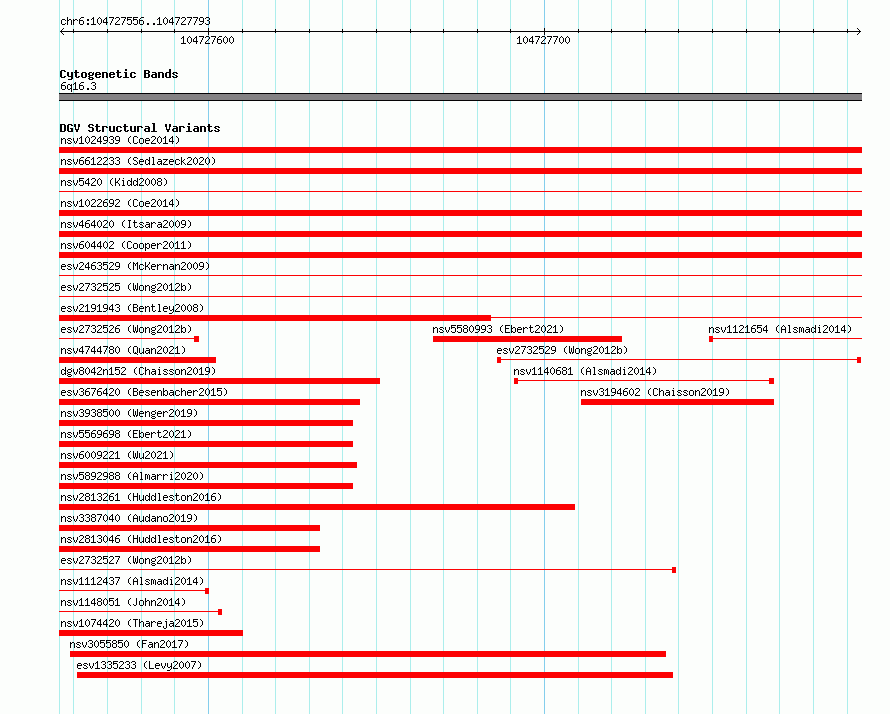Select nsv2813046 (Huddleston2016) variant
This screenshot has width=890, height=714.
(x=141, y=539)
